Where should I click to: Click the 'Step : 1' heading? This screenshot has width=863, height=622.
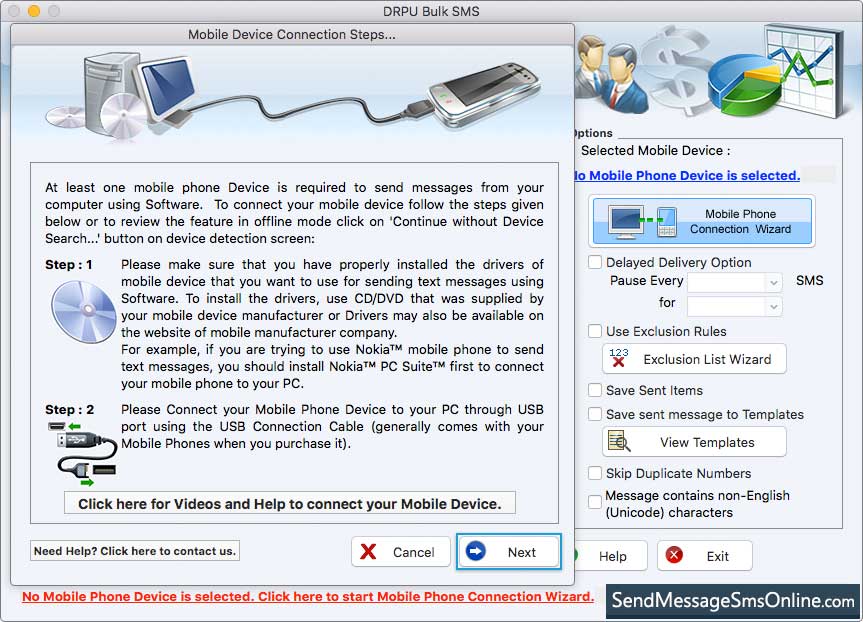pos(69,265)
